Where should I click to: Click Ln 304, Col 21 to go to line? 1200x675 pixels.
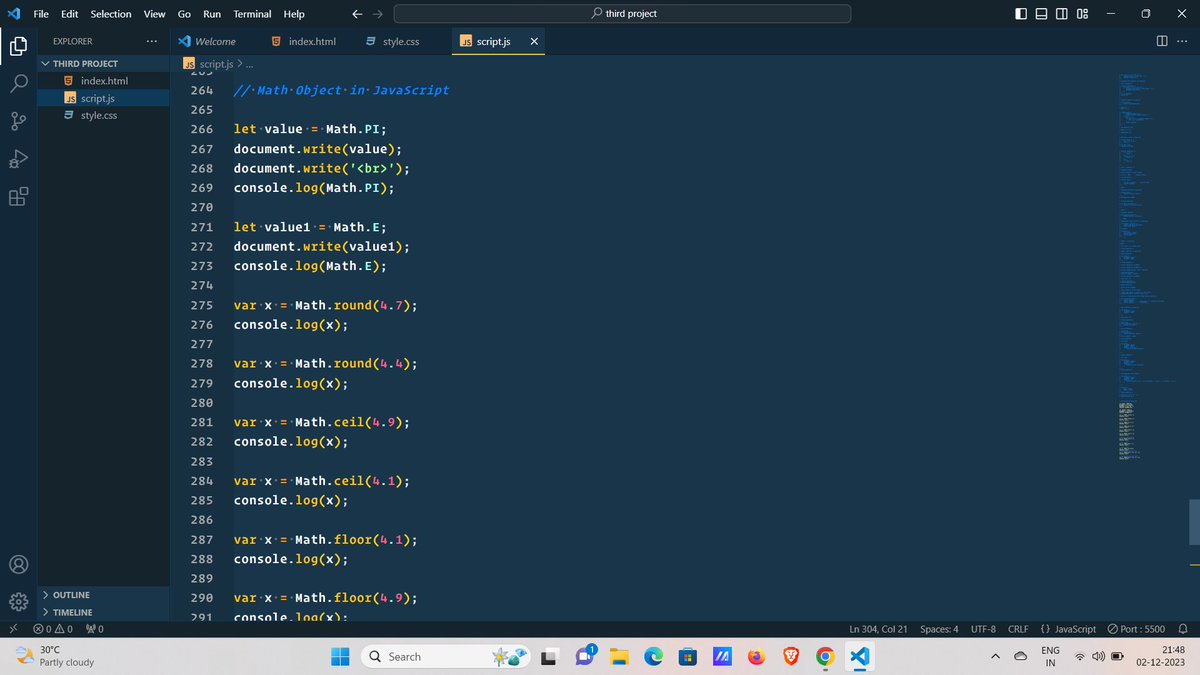coord(878,629)
